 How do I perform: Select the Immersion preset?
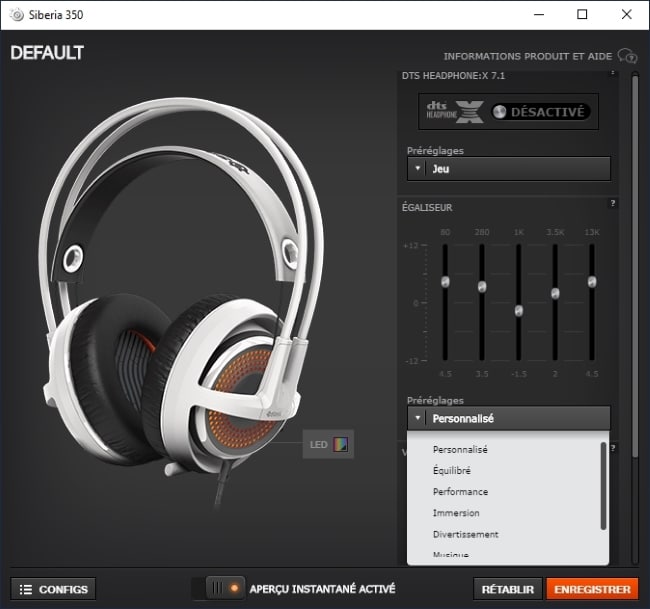pyautogui.click(x=456, y=513)
